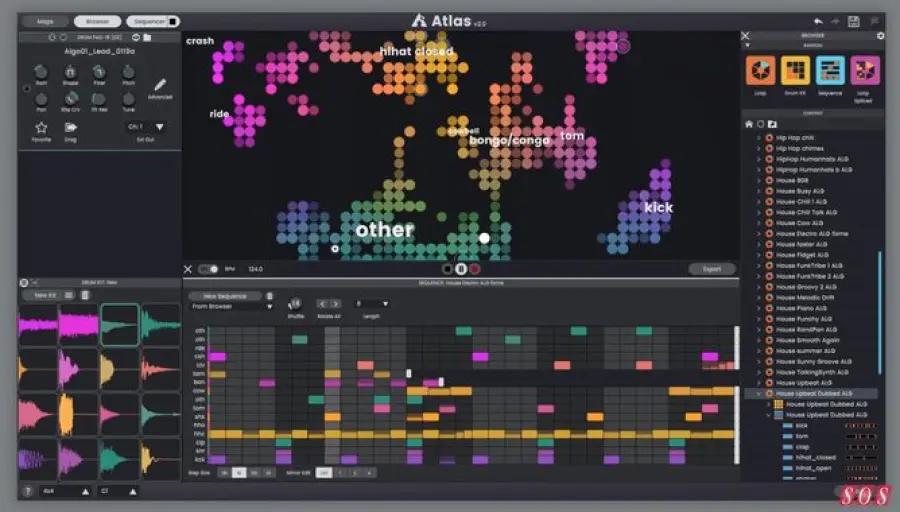This screenshot has height=512, width=900.
Task: Click the Export button
Action: pos(711,269)
